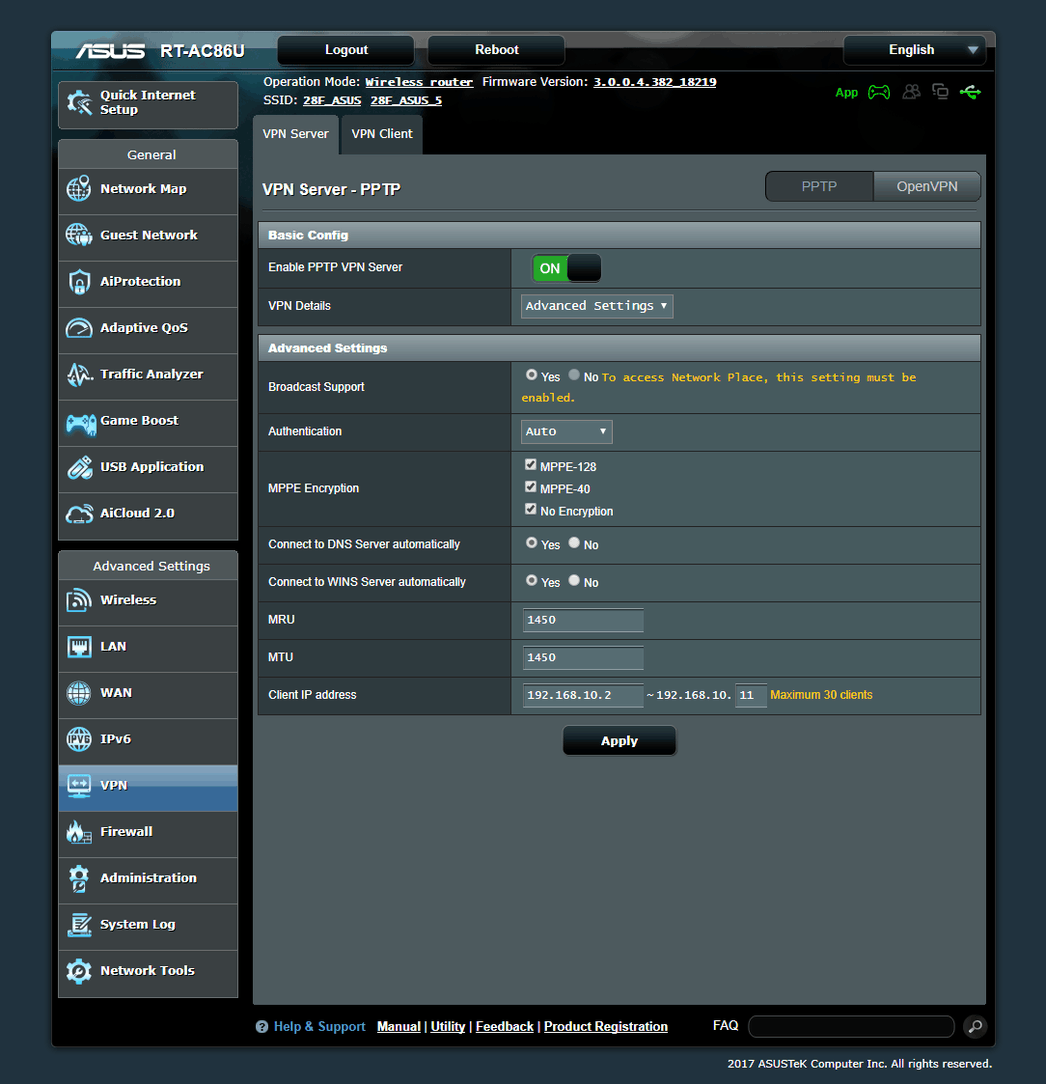The width and height of the screenshot is (1046, 1084).
Task: Switch to the VPN Client tab
Action: pyautogui.click(x=382, y=134)
